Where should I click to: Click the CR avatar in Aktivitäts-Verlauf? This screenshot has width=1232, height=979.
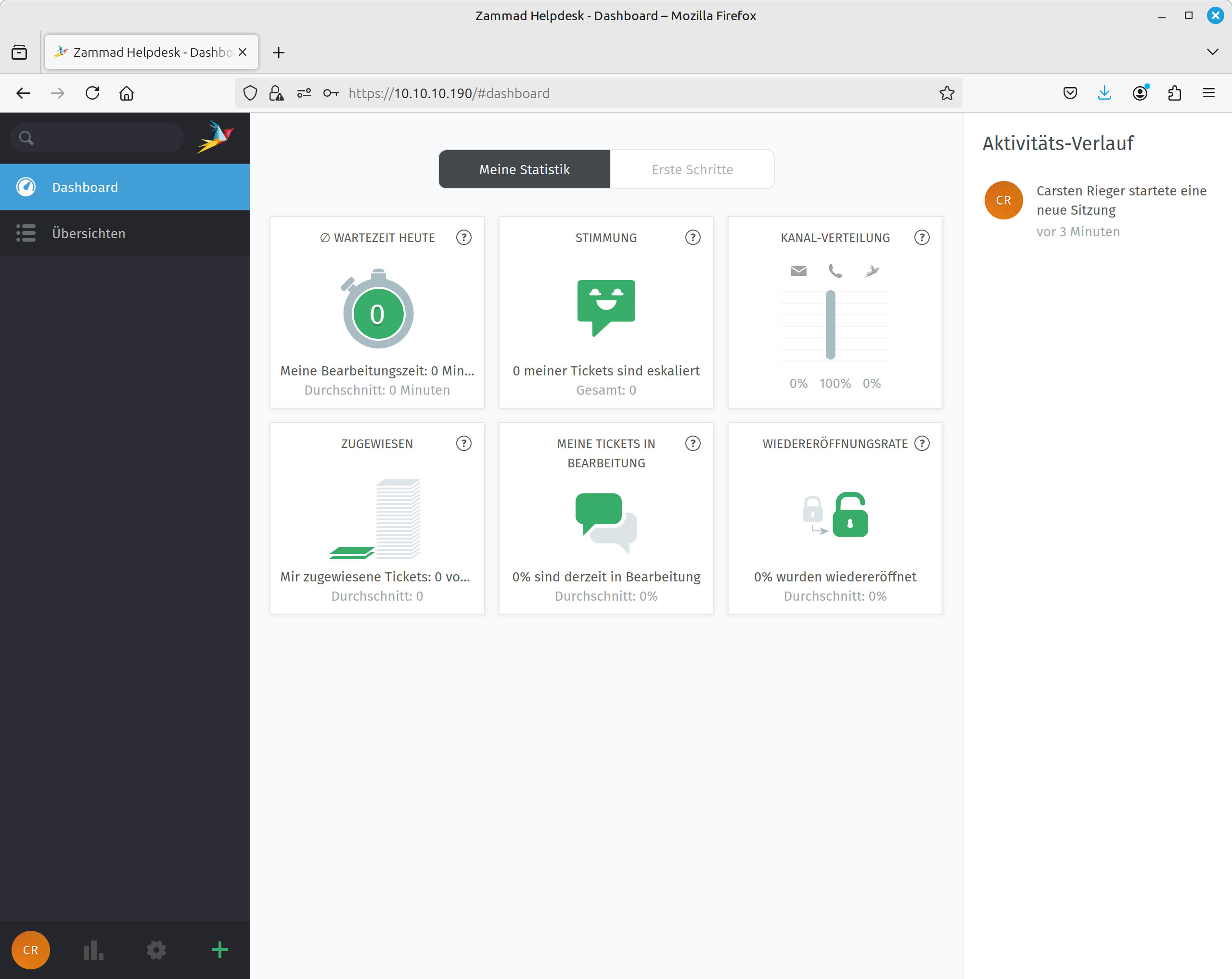[x=1003, y=200]
